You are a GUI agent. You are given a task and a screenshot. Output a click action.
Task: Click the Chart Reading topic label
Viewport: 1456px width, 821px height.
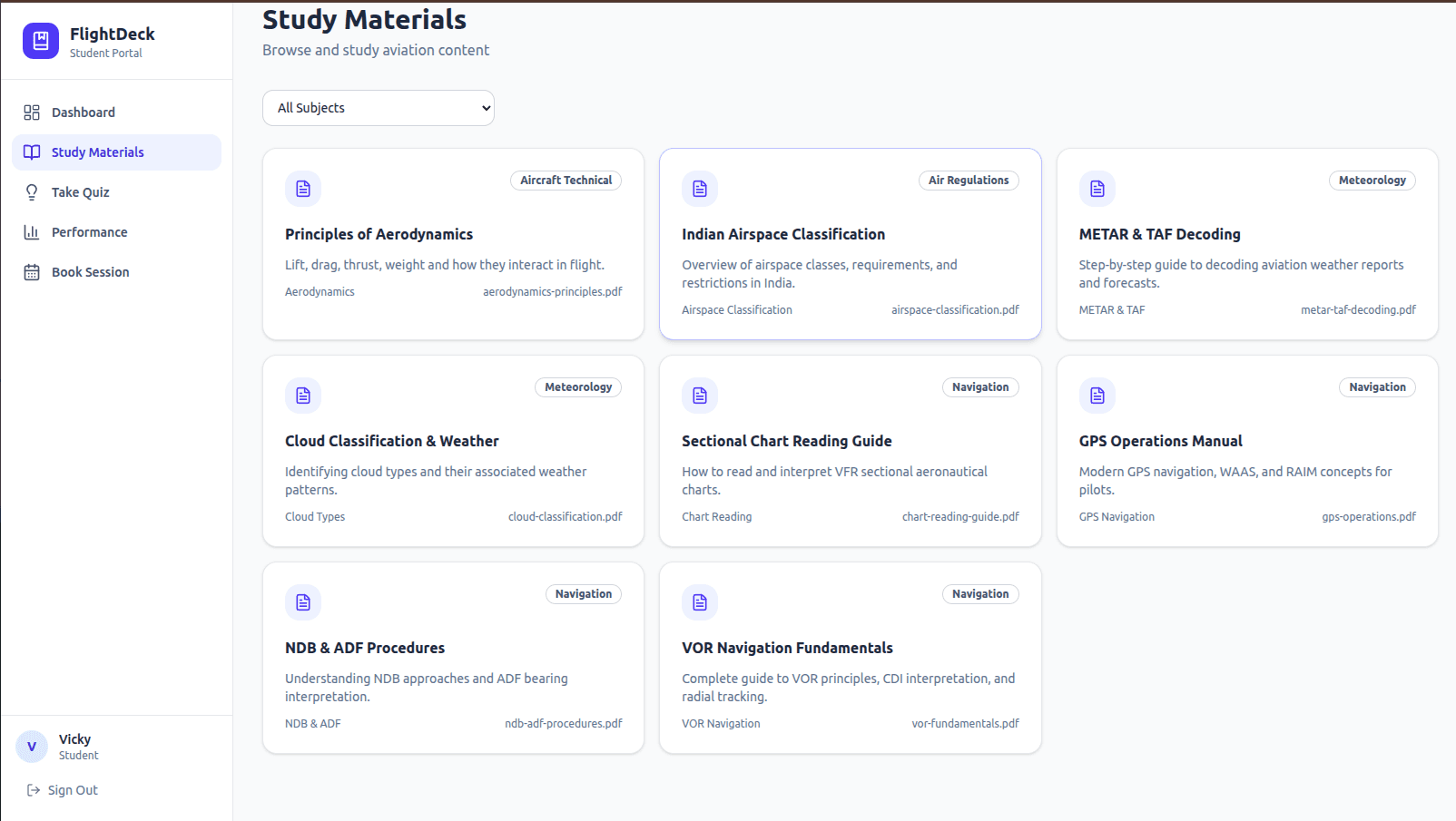click(717, 517)
